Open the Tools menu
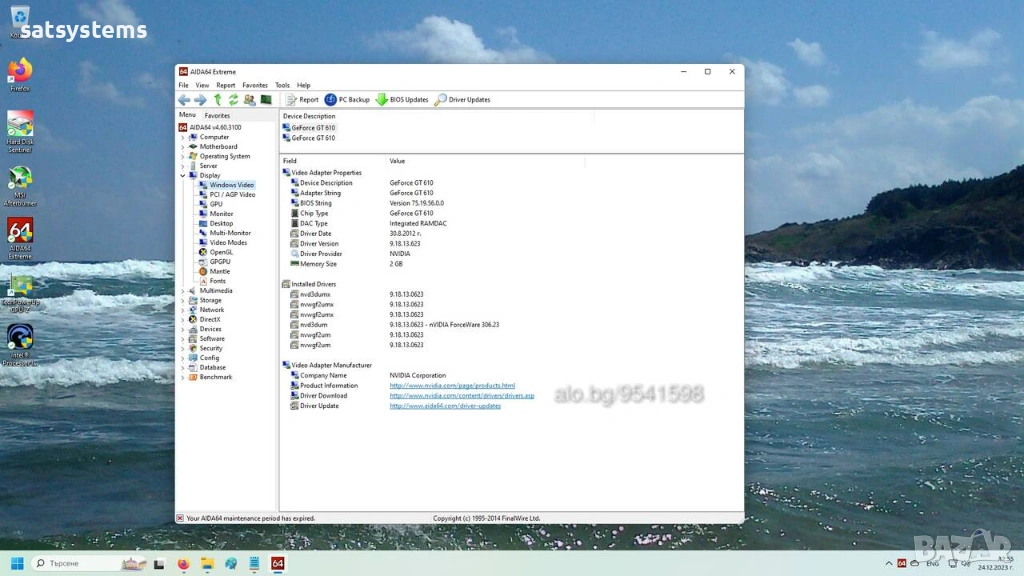 coord(283,85)
